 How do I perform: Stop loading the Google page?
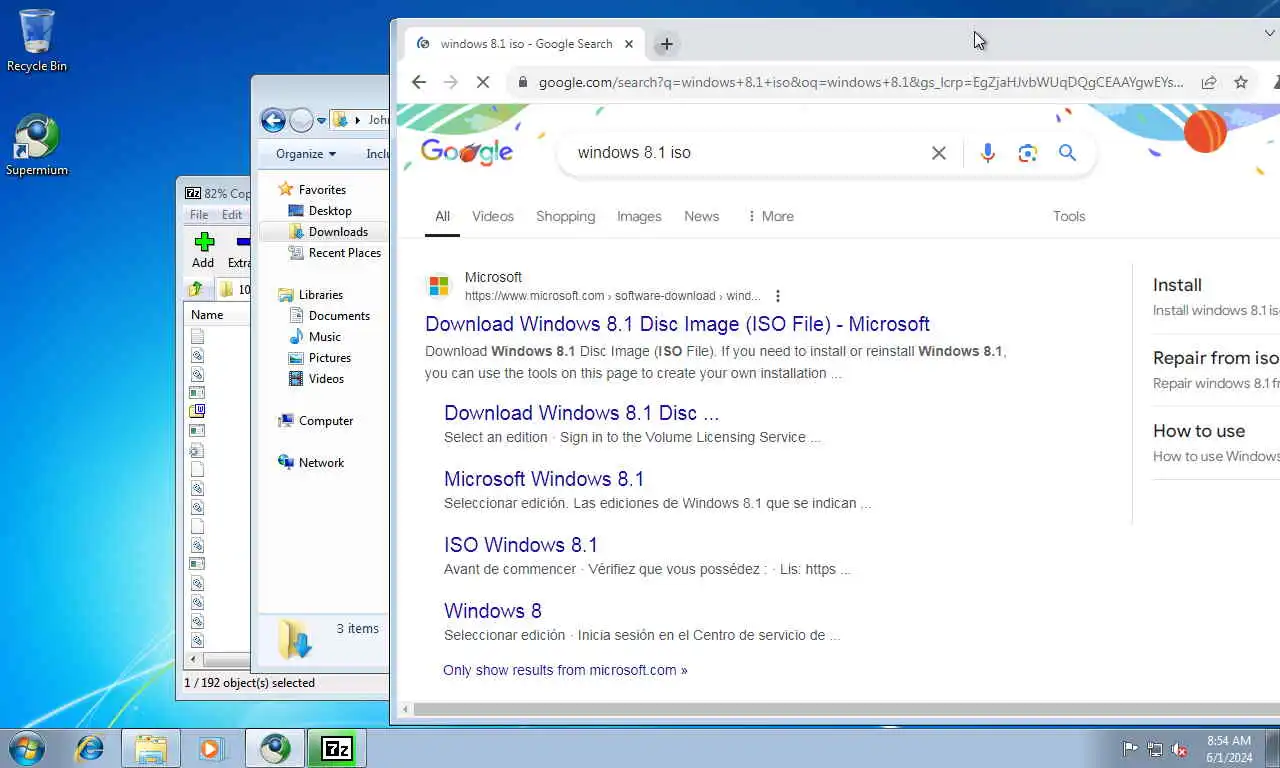click(x=483, y=82)
